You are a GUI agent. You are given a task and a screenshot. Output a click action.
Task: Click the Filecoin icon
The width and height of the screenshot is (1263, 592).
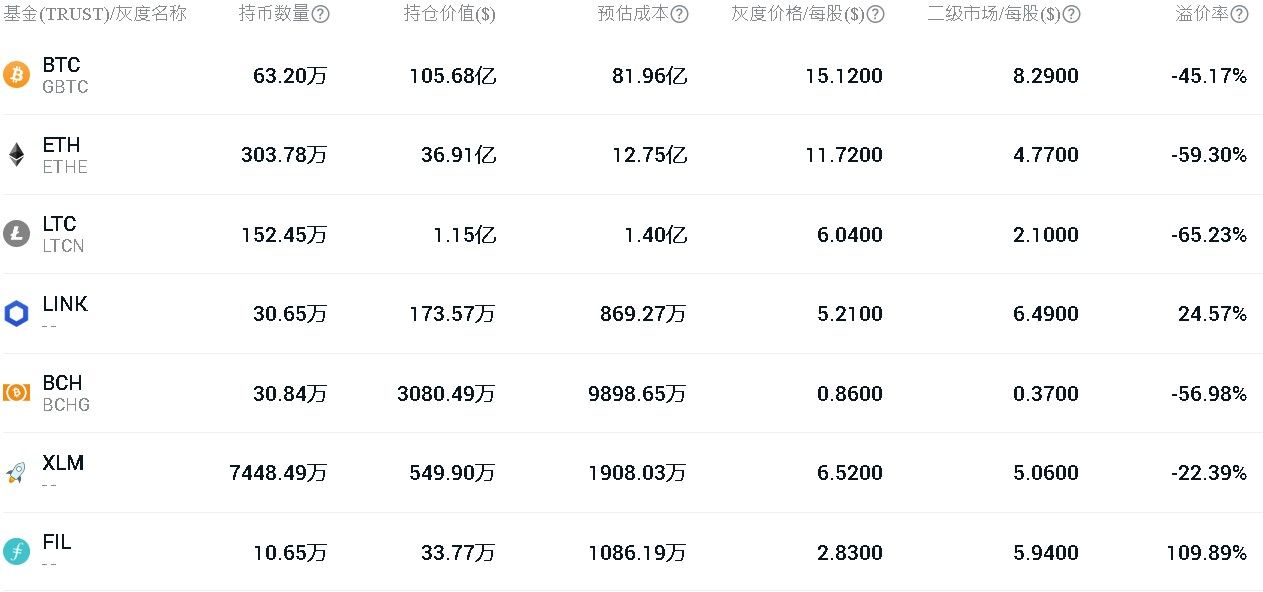17,551
